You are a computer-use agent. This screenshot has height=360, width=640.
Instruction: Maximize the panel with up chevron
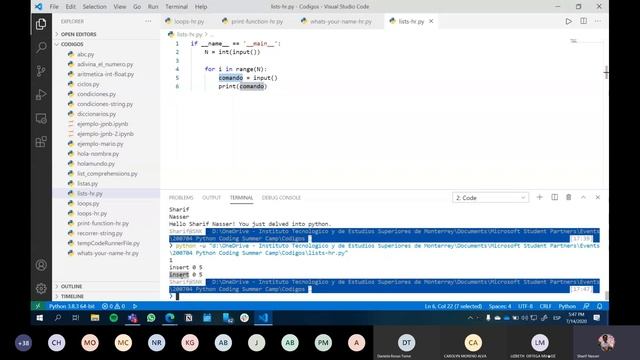coord(583,197)
